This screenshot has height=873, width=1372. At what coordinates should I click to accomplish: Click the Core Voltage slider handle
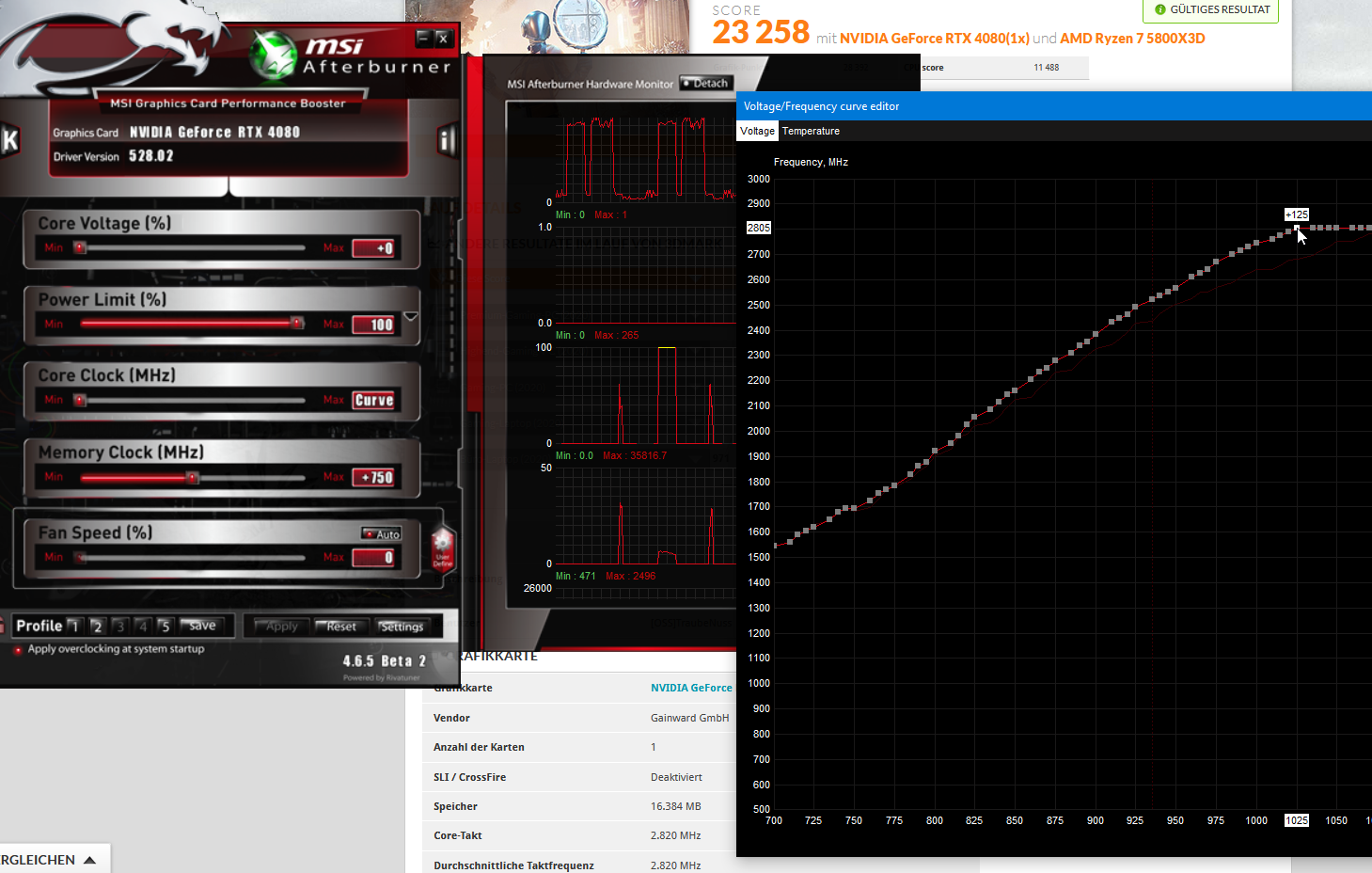(x=81, y=247)
